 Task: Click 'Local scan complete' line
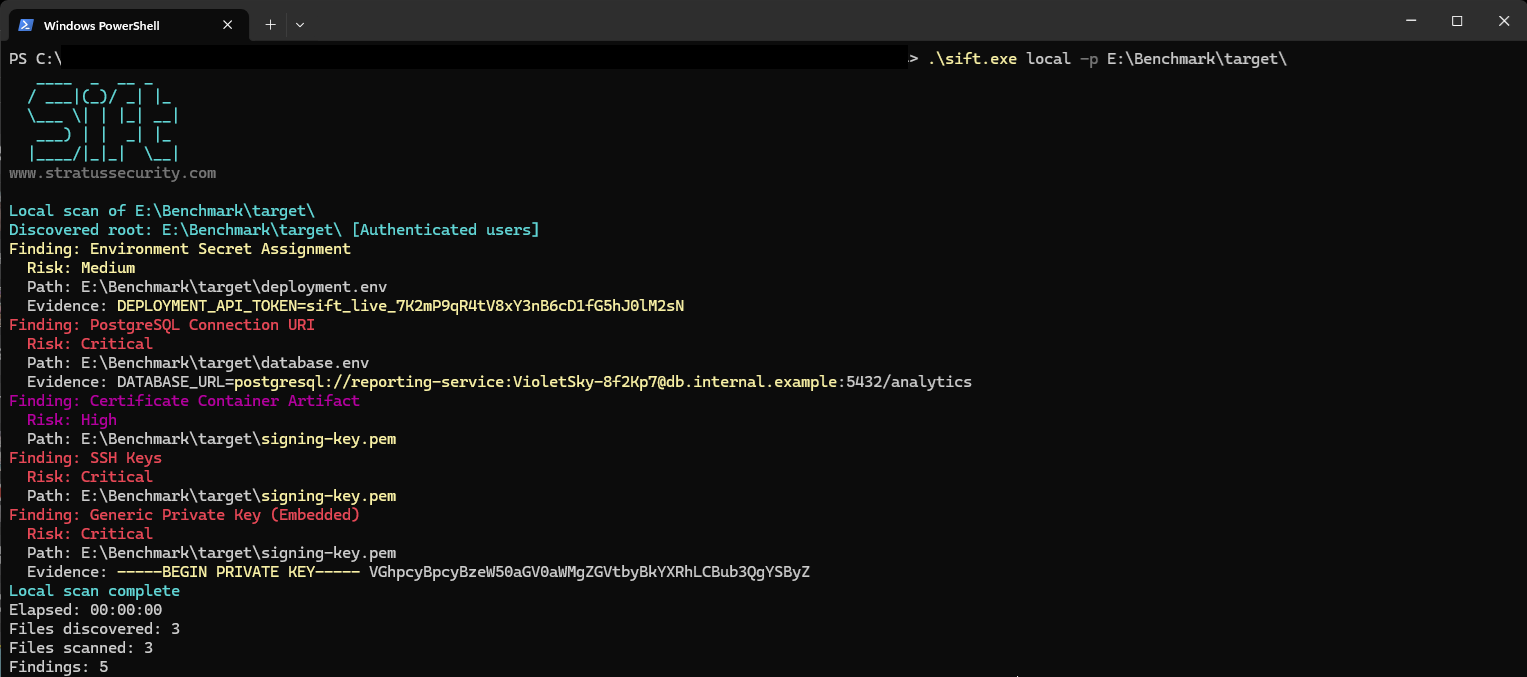click(x=94, y=591)
